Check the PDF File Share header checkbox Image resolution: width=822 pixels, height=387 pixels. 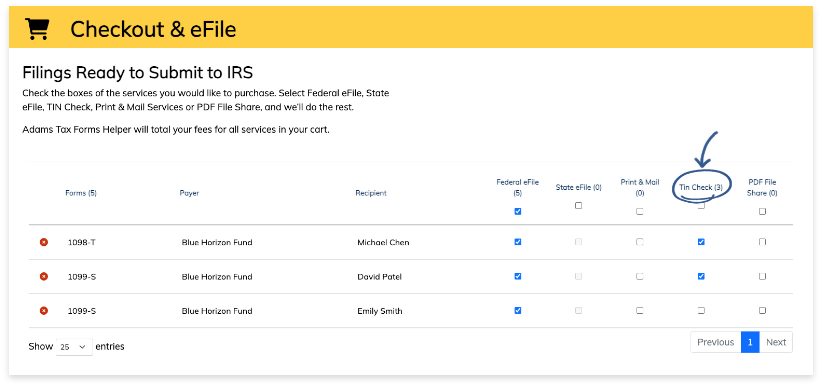coord(762,211)
